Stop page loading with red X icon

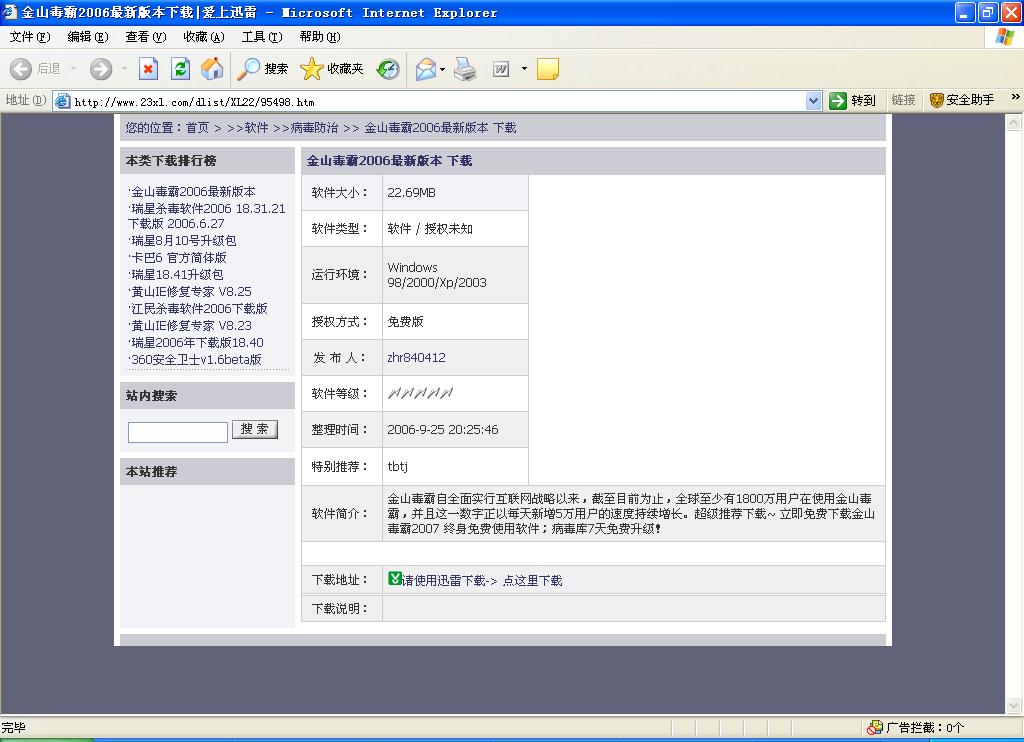(148, 69)
